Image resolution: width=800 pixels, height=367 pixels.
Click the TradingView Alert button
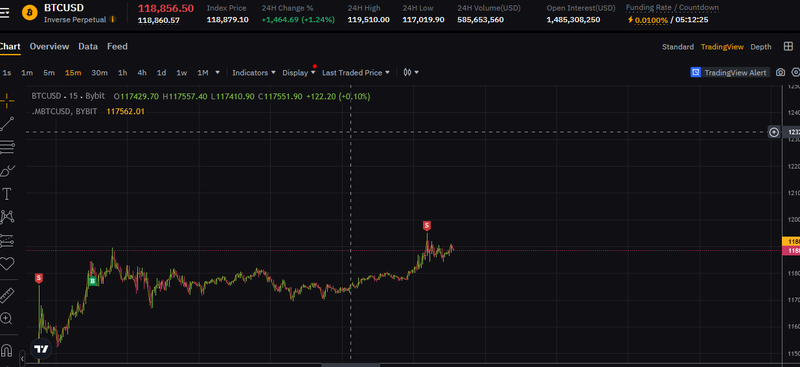point(730,72)
